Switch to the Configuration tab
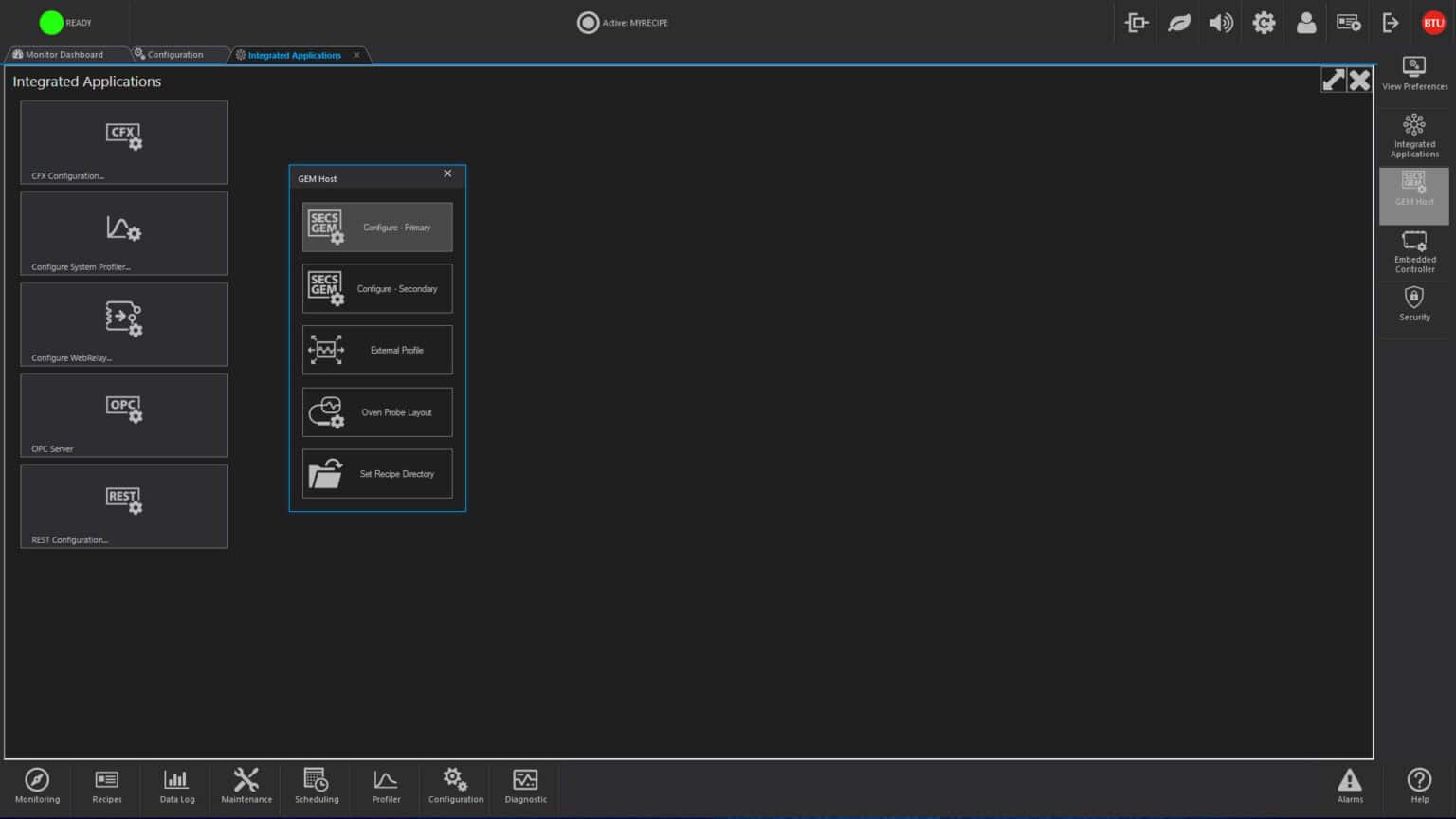Image resolution: width=1456 pixels, height=819 pixels. click(x=174, y=55)
